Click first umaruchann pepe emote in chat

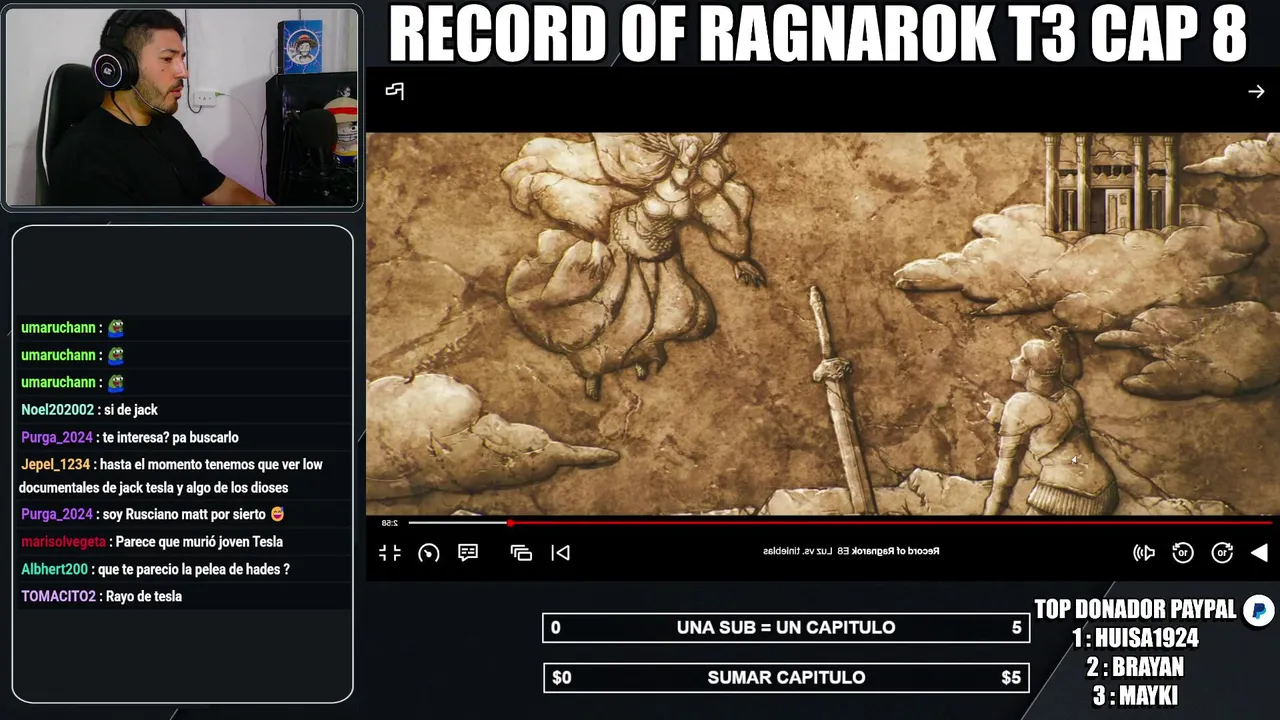(115, 328)
